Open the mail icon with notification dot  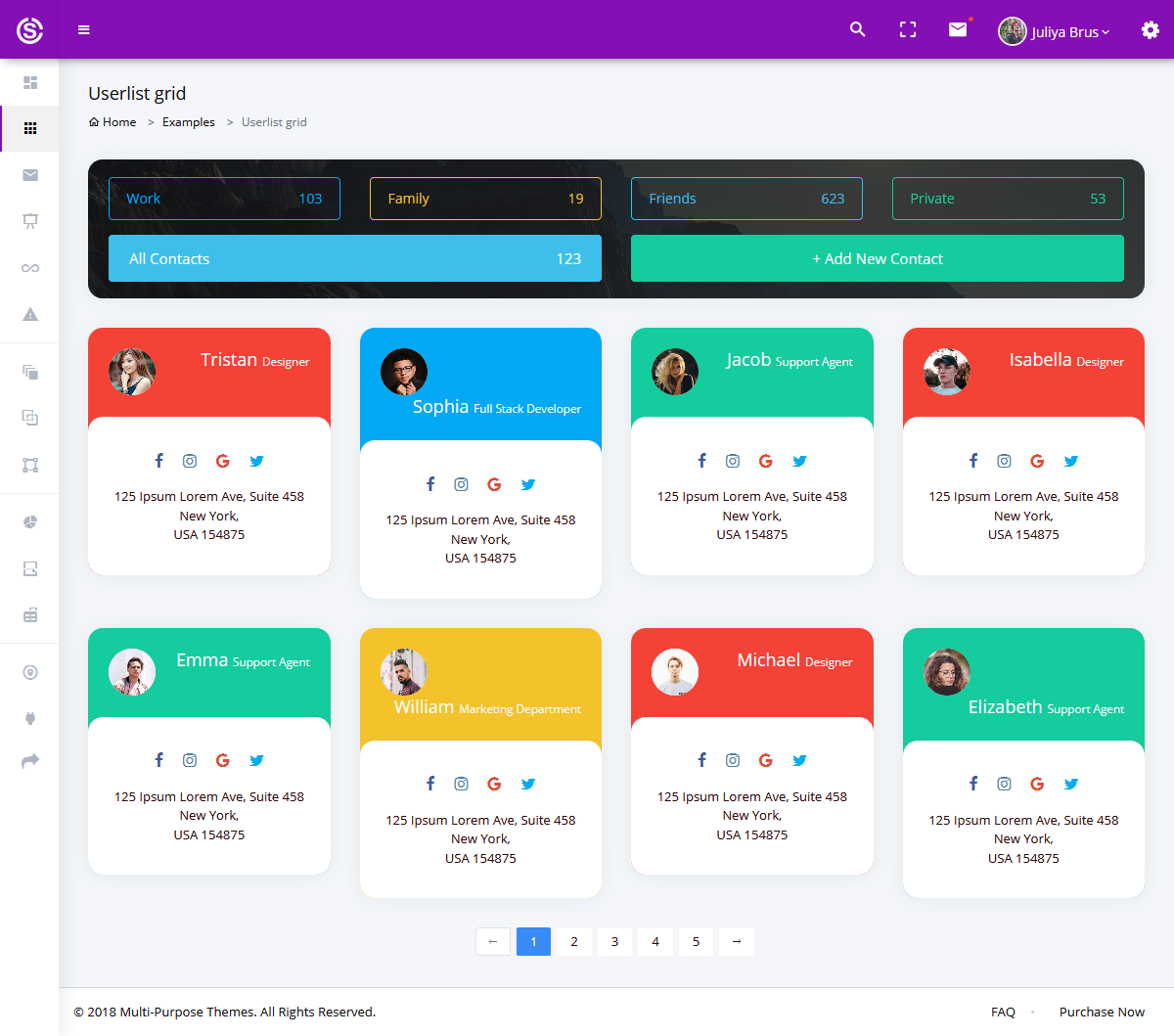pyautogui.click(x=957, y=29)
